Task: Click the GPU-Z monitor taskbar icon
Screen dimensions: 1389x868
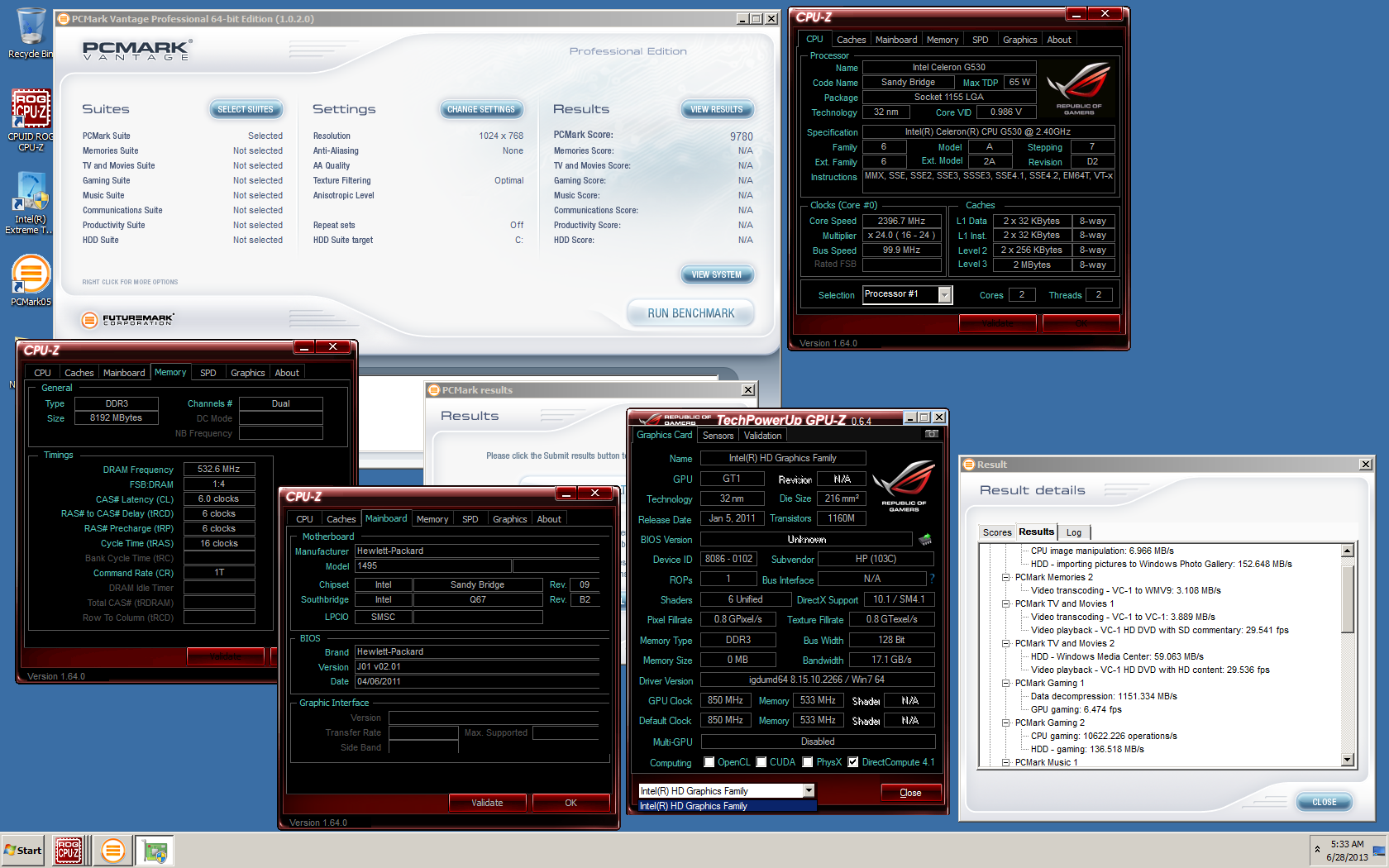Action: pyautogui.click(x=155, y=850)
